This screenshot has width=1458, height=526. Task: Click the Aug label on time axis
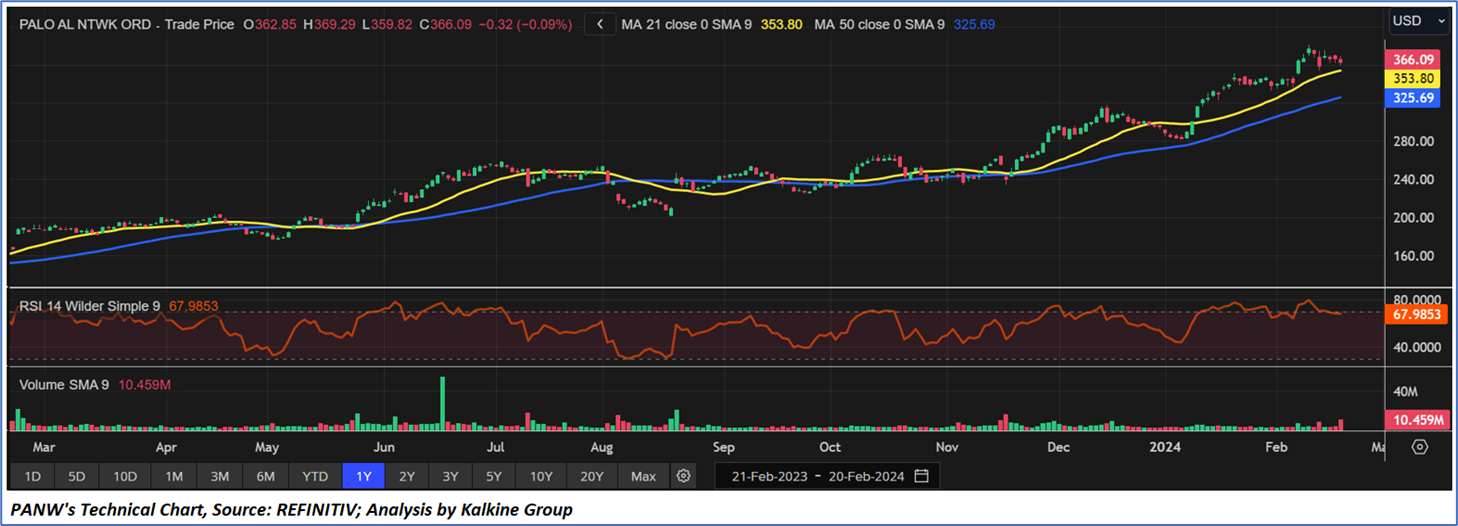click(x=602, y=447)
